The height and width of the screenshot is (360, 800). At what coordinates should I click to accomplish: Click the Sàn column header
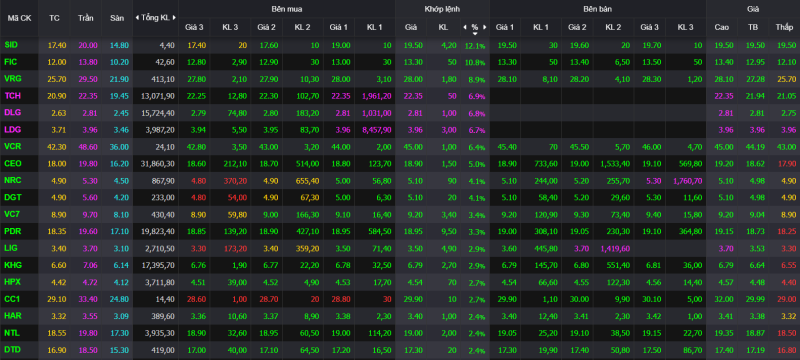pyautogui.click(x=117, y=18)
